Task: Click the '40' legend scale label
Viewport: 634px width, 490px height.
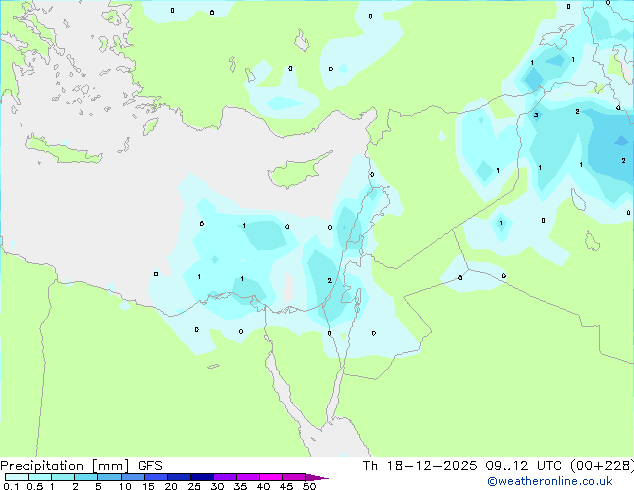Action: pos(263,486)
